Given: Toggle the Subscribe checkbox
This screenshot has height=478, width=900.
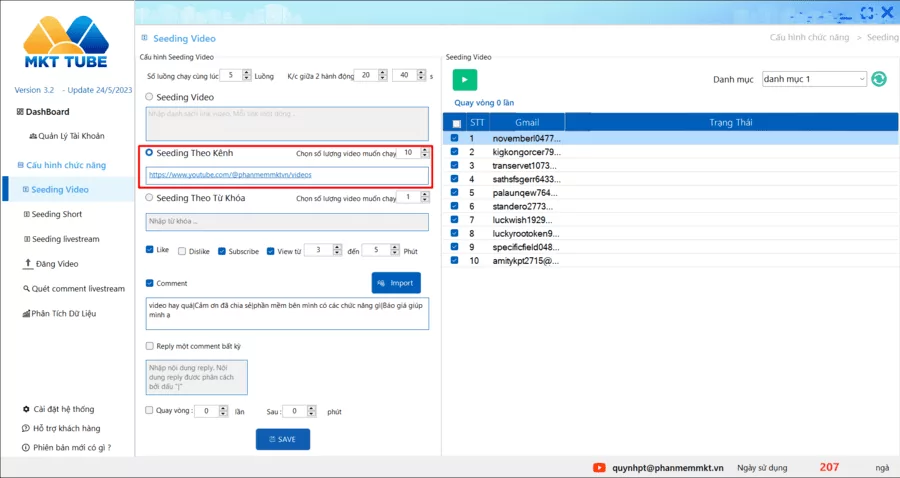Looking at the screenshot, I should (222, 251).
